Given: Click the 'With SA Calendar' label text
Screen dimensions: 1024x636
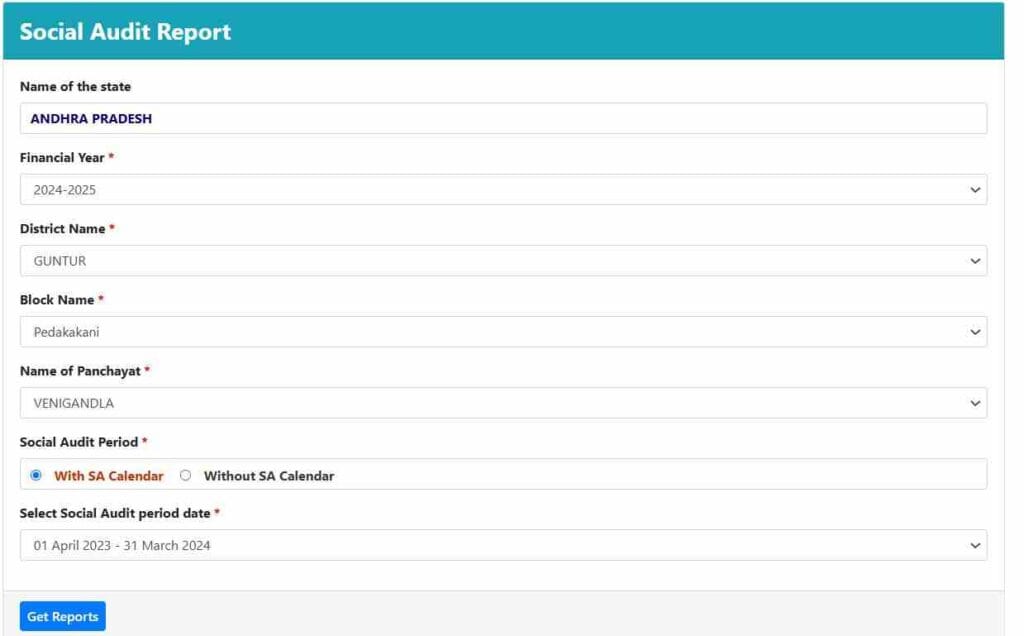Looking at the screenshot, I should 108,475.
